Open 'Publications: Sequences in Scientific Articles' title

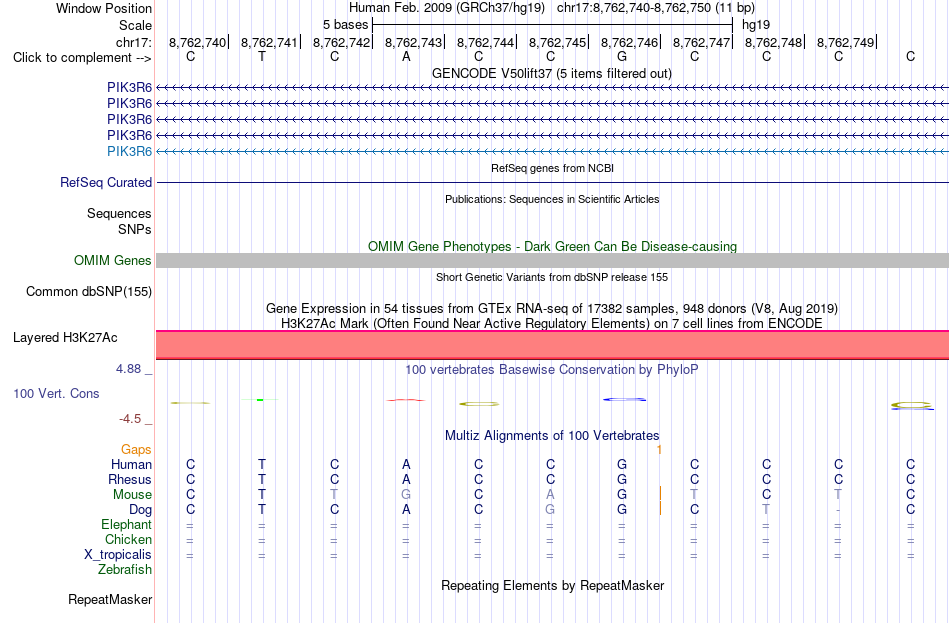(x=552, y=199)
